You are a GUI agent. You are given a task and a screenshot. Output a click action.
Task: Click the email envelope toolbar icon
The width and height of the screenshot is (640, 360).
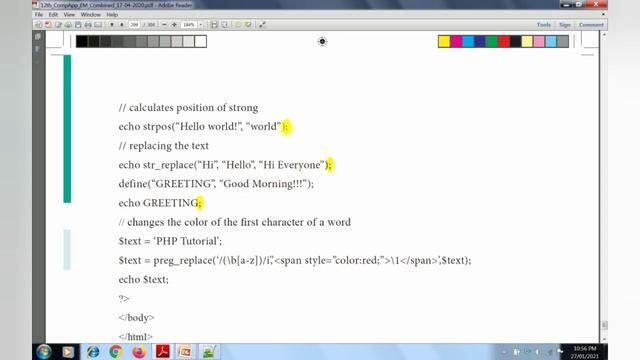(98, 25)
